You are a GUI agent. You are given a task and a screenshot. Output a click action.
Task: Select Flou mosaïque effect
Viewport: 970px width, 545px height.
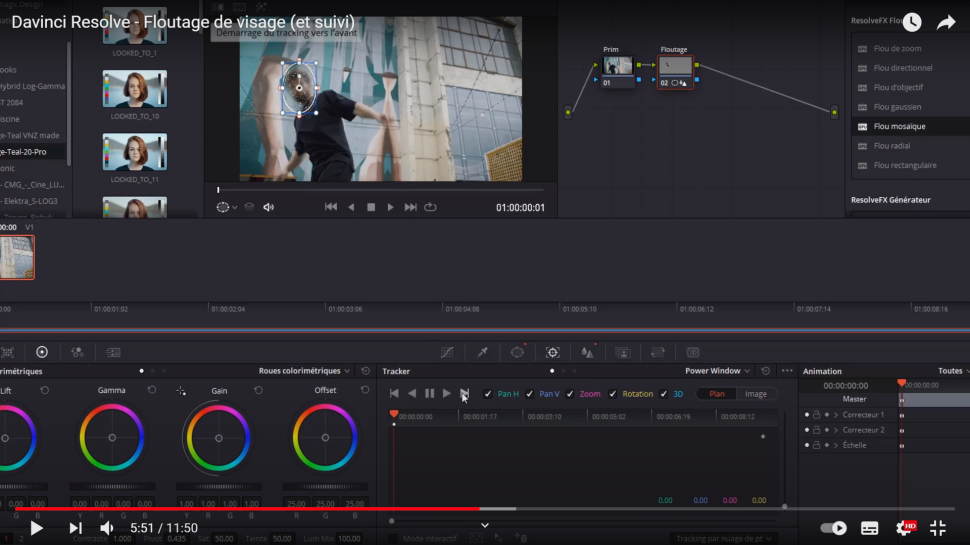tap(911, 126)
